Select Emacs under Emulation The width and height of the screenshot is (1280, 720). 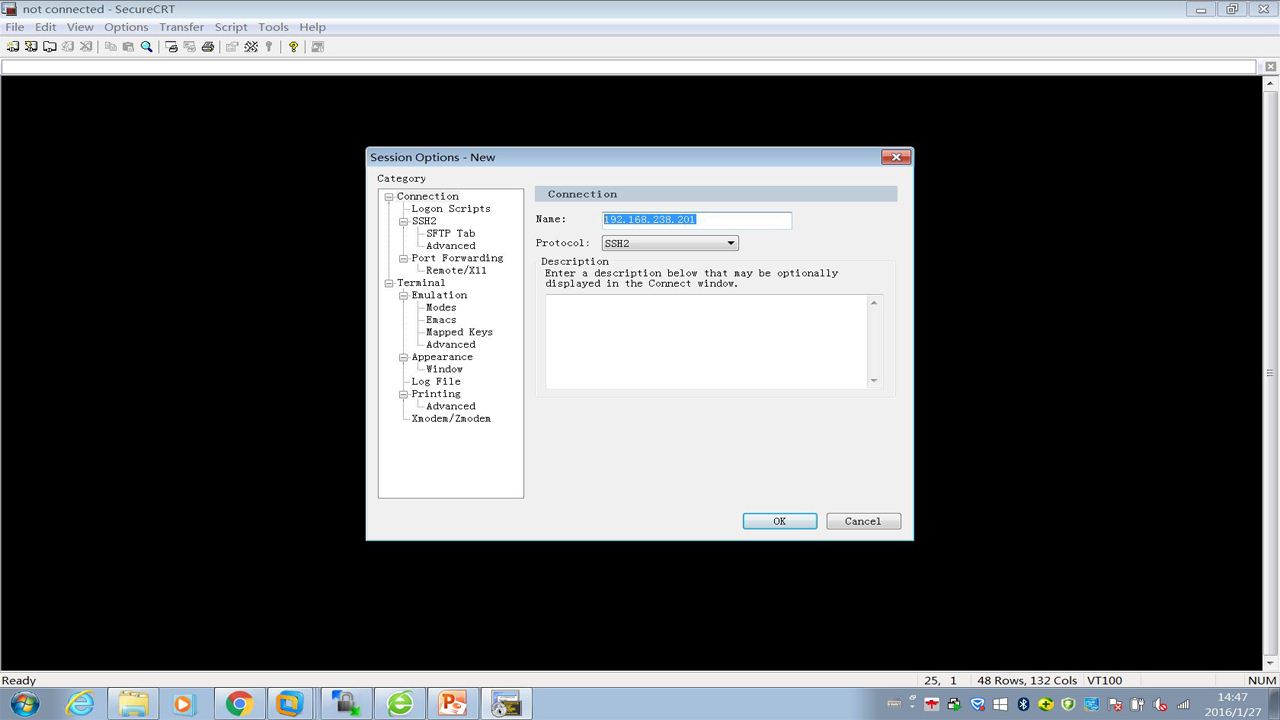(441, 320)
